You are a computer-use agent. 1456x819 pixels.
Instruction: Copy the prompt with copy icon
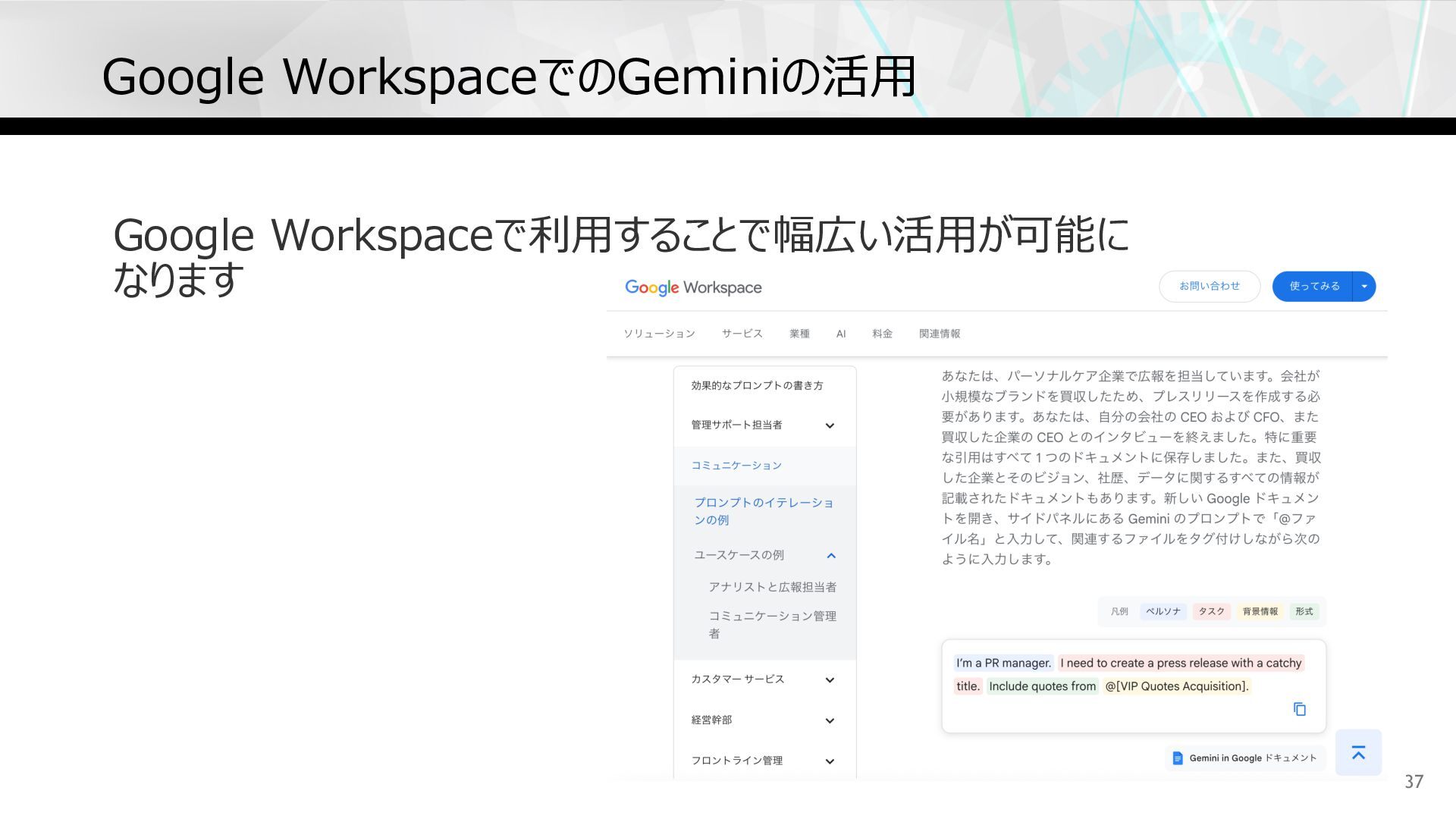1299,709
